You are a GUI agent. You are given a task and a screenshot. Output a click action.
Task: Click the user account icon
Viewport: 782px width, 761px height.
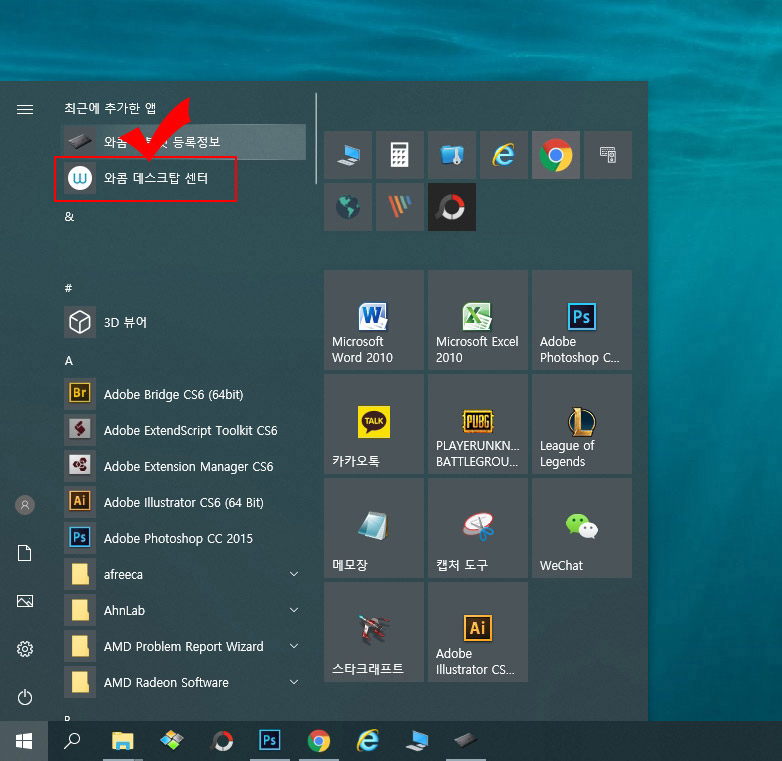point(25,505)
